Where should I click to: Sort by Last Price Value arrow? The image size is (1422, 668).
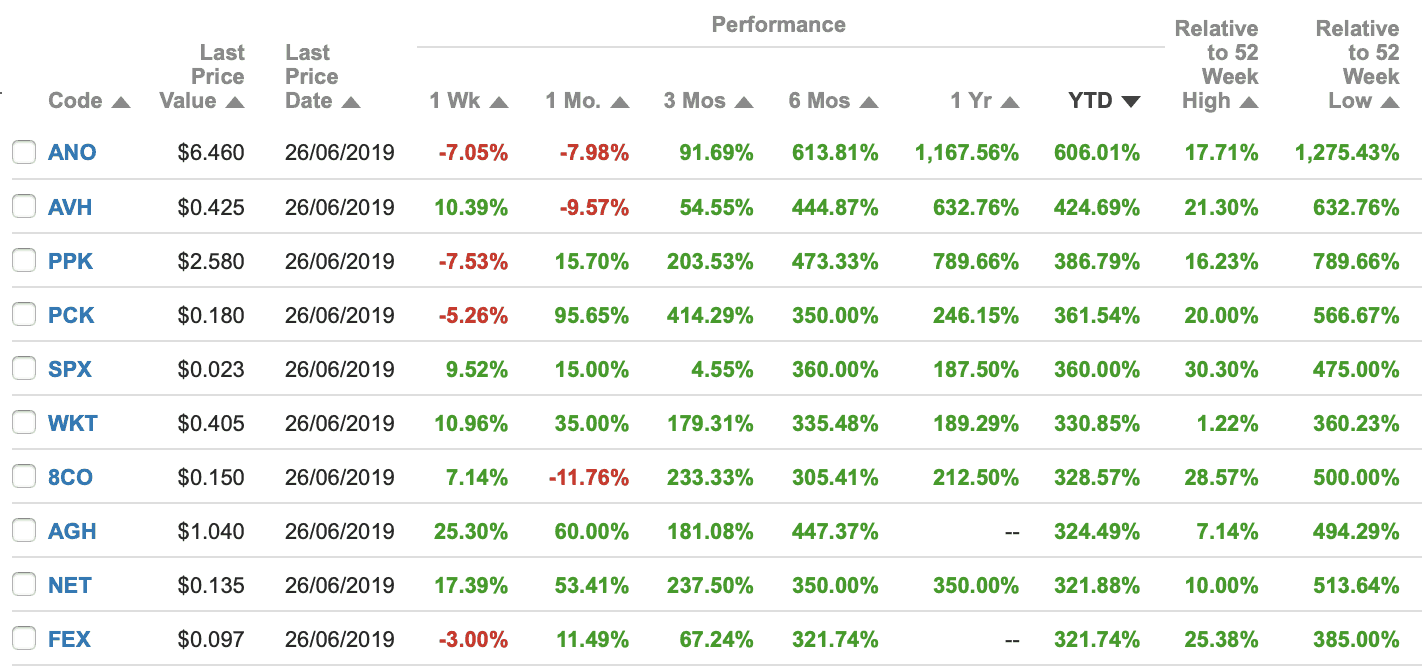tap(235, 102)
